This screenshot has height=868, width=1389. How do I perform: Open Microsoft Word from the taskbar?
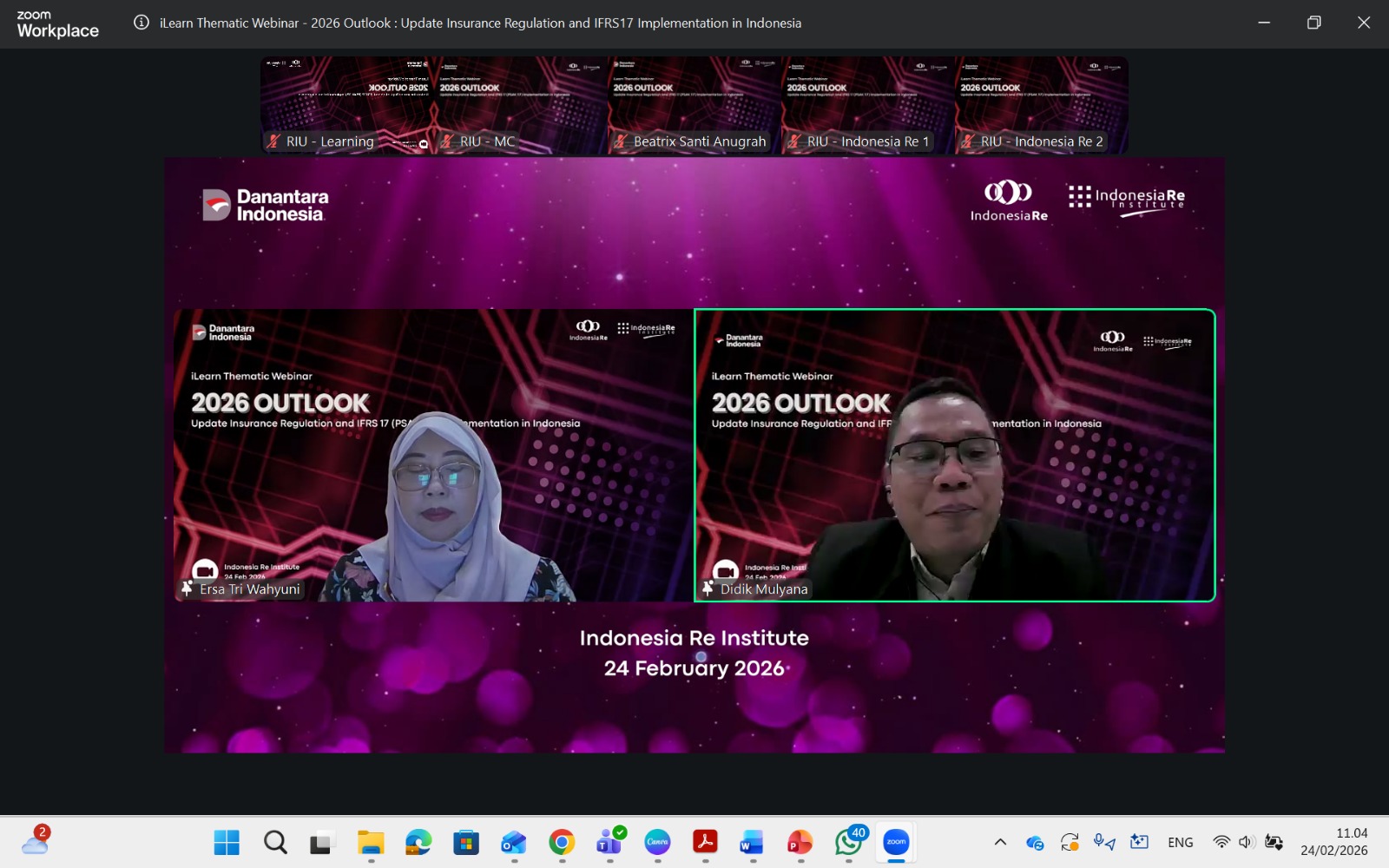point(752,842)
